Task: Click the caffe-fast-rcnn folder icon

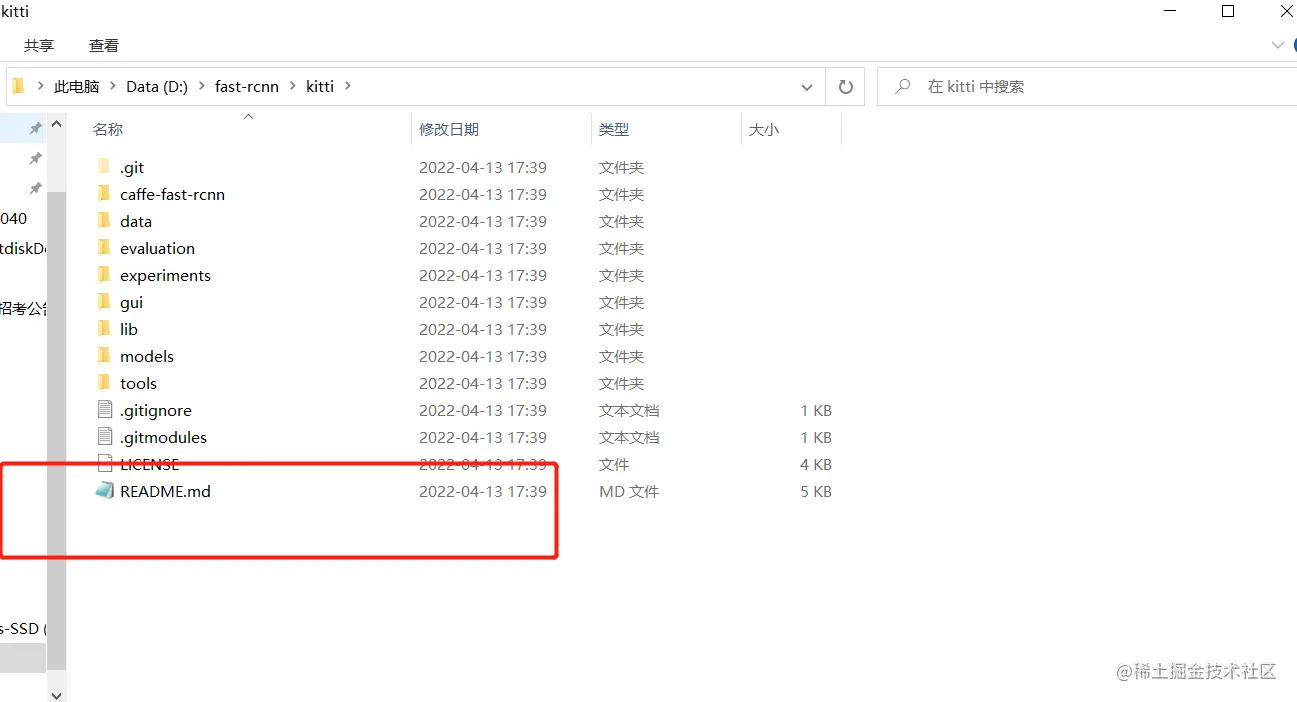Action: [104, 193]
